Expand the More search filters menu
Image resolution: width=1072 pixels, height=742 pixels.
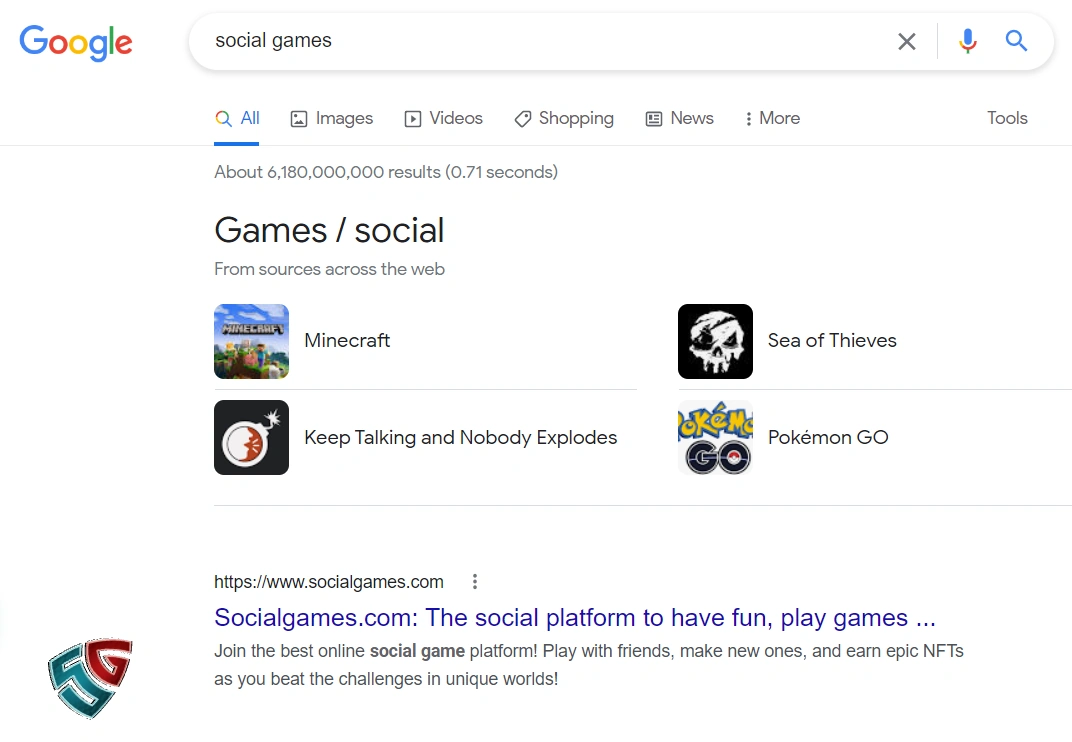[x=771, y=118]
